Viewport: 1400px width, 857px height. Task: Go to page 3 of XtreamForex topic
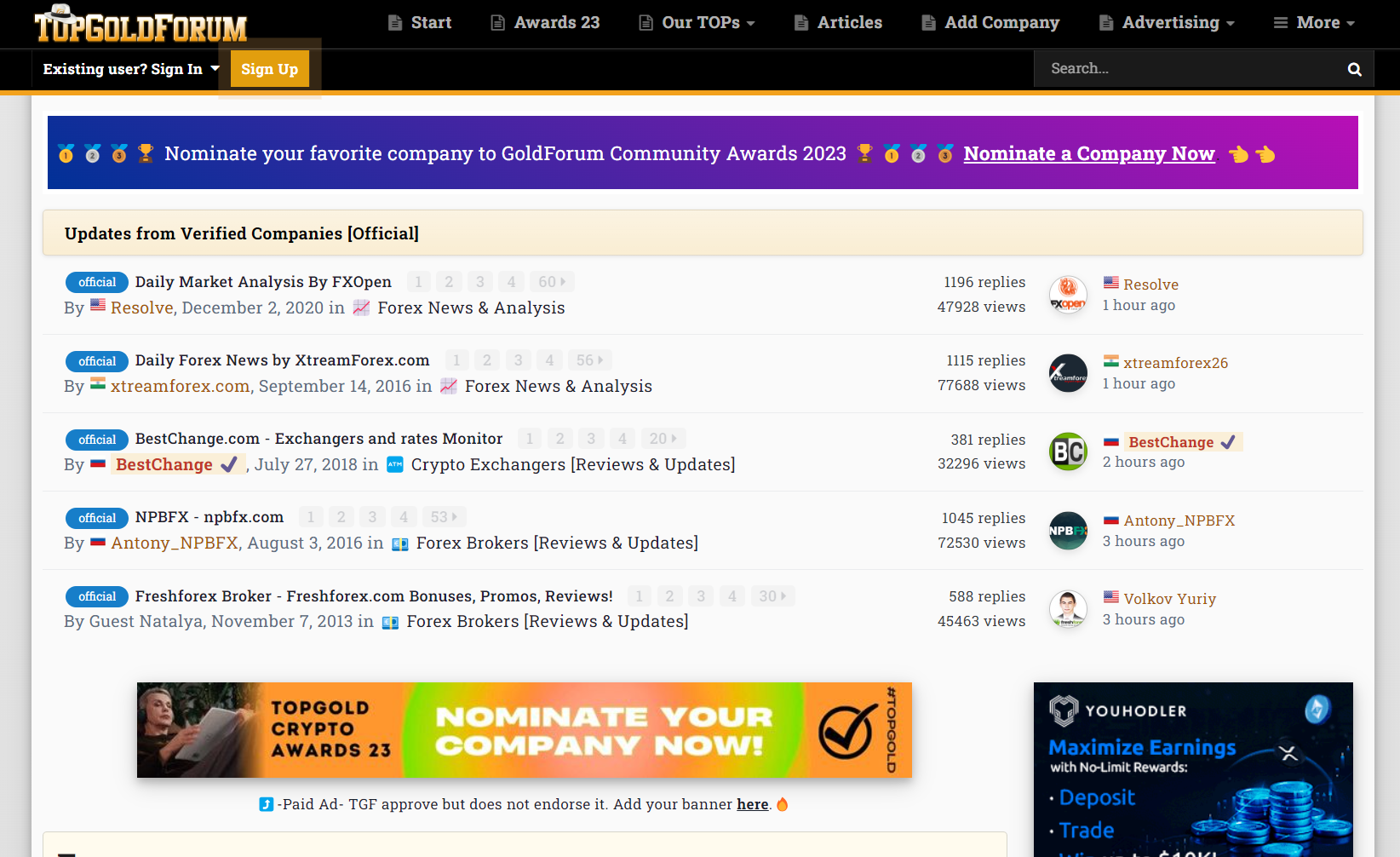click(x=518, y=360)
